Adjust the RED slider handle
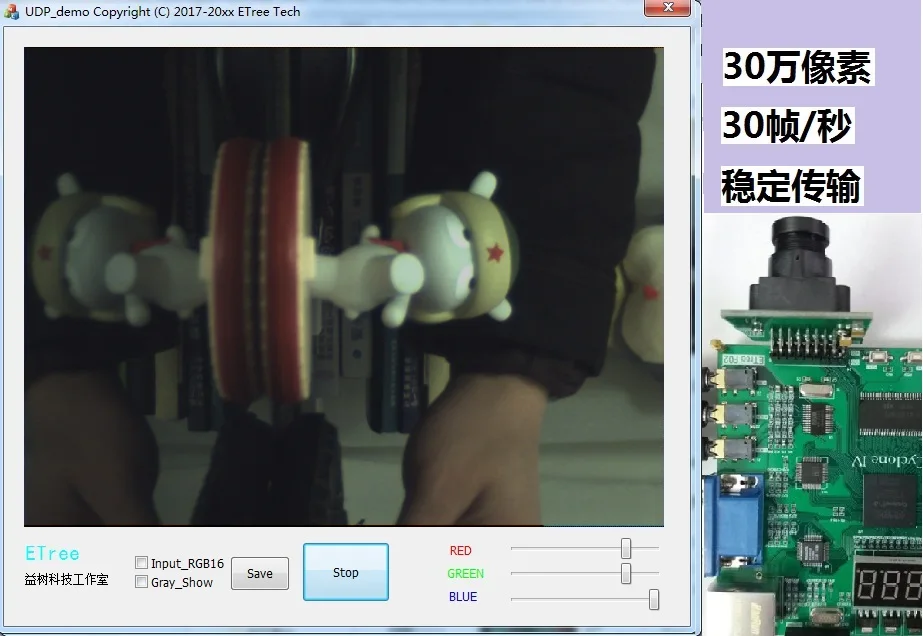Image resolution: width=923 pixels, height=636 pixels. coord(626,548)
